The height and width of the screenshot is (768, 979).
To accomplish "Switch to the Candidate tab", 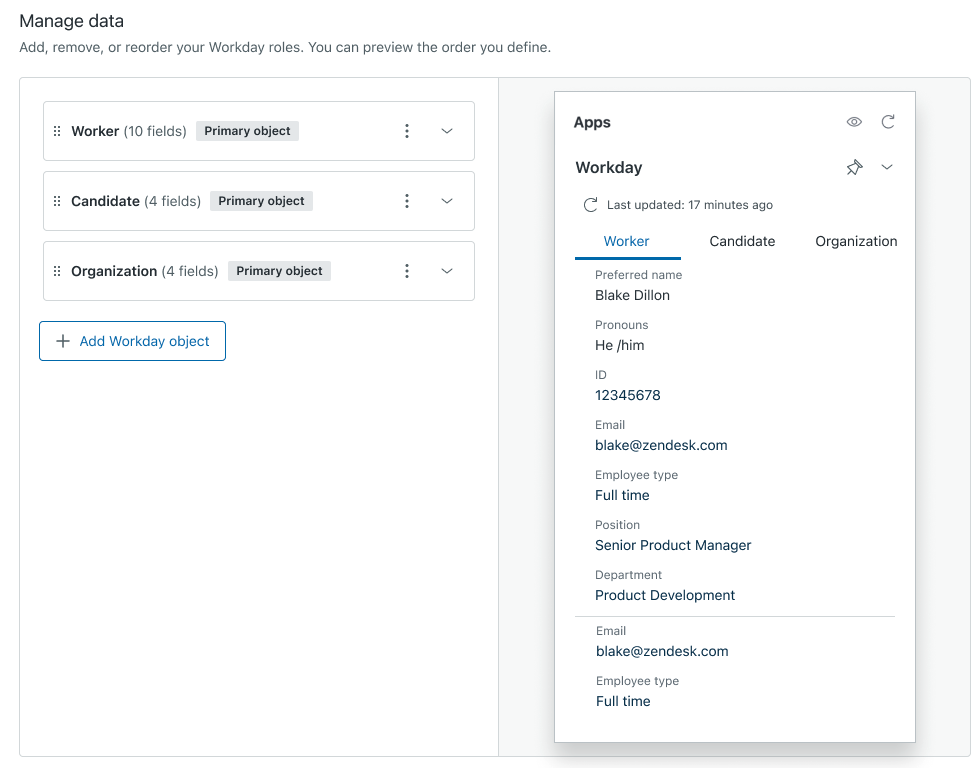I will (x=742, y=242).
